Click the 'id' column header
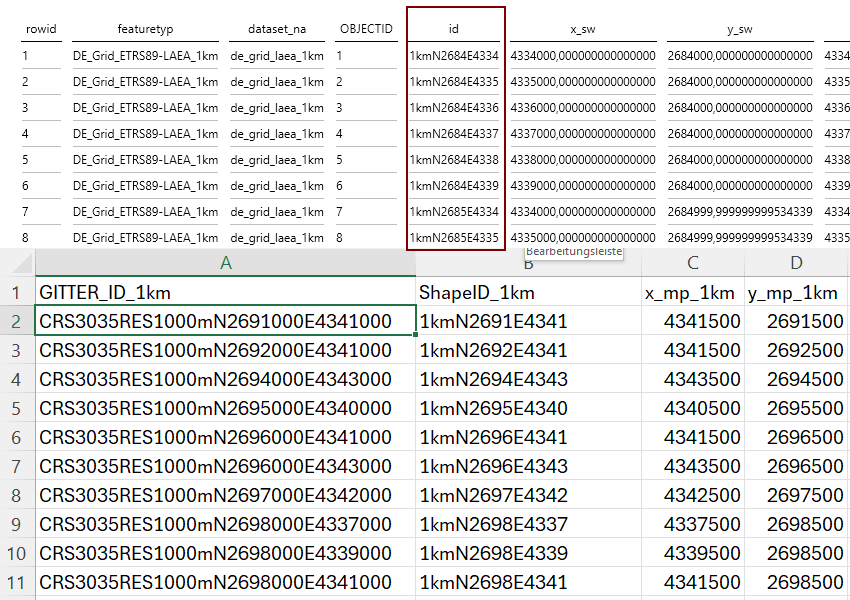Image resolution: width=850 pixels, height=600 pixels. 453,30
